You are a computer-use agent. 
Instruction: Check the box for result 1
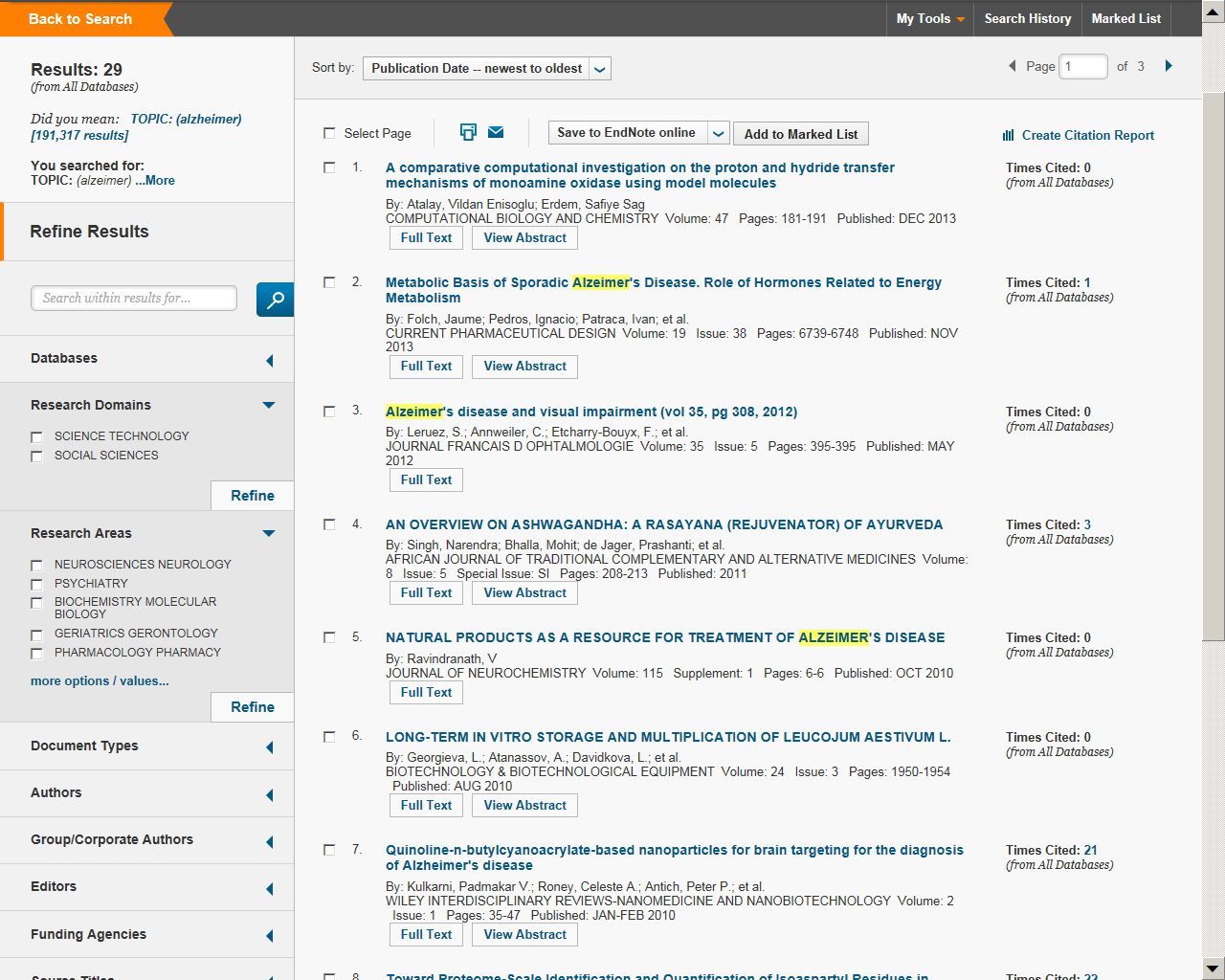pyautogui.click(x=329, y=167)
